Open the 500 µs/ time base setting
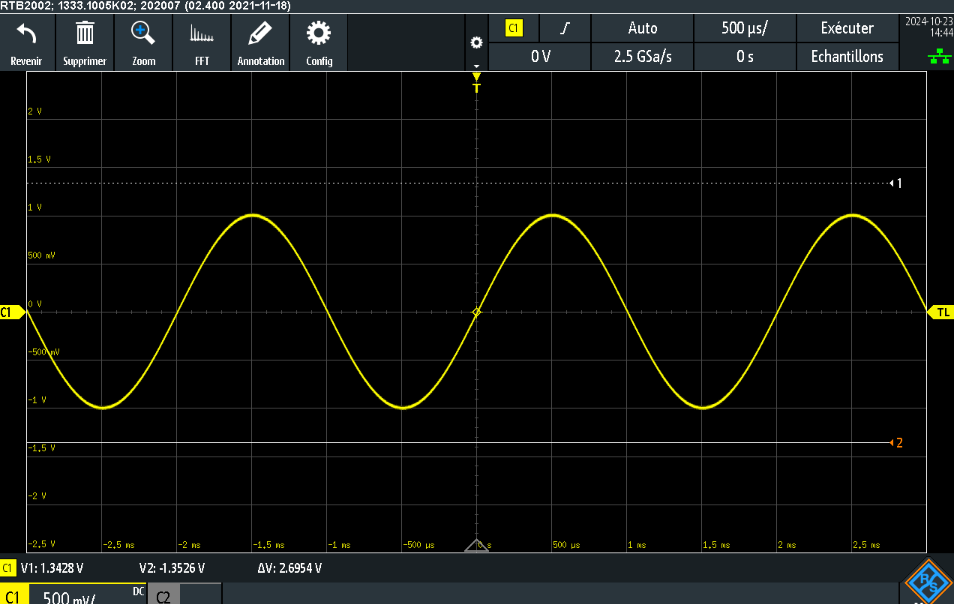Image resolution: width=954 pixels, height=604 pixels. 744,28
